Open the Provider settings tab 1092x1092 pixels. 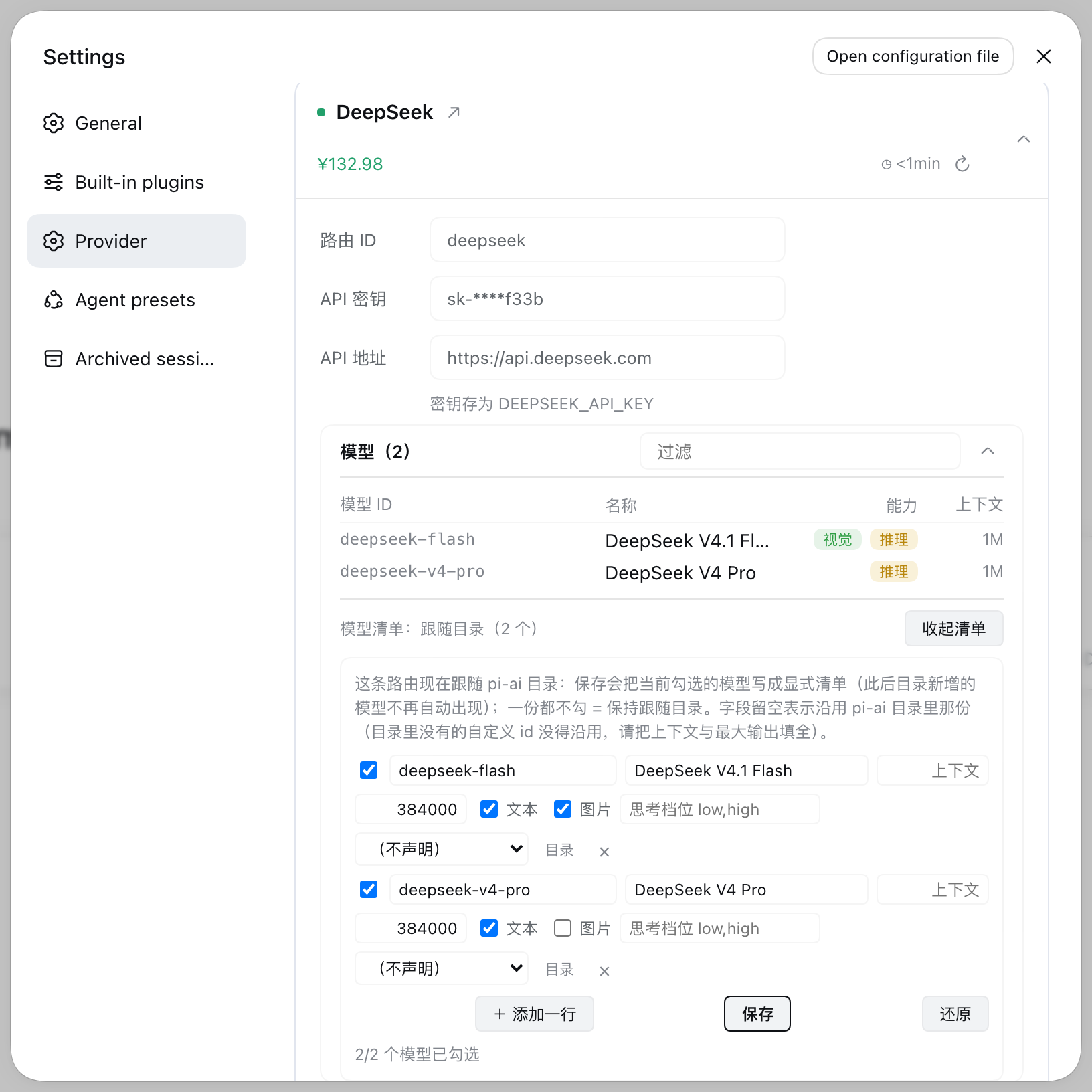136,241
